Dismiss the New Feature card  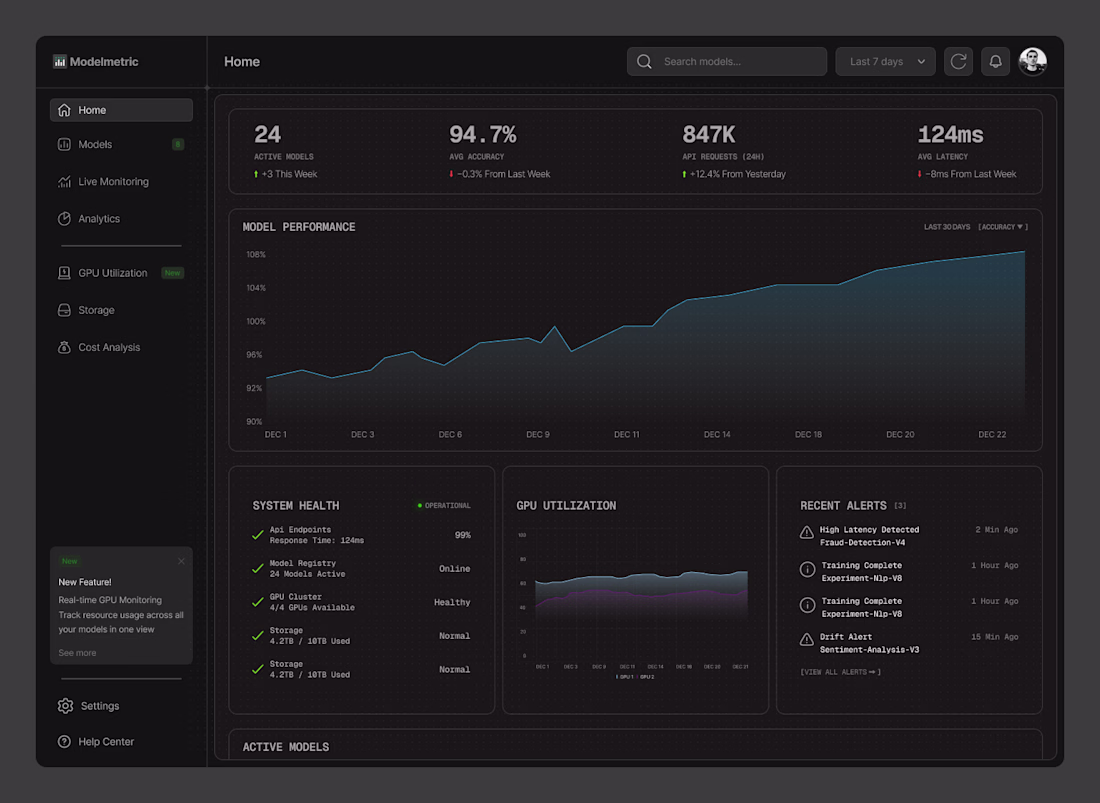coord(181,561)
